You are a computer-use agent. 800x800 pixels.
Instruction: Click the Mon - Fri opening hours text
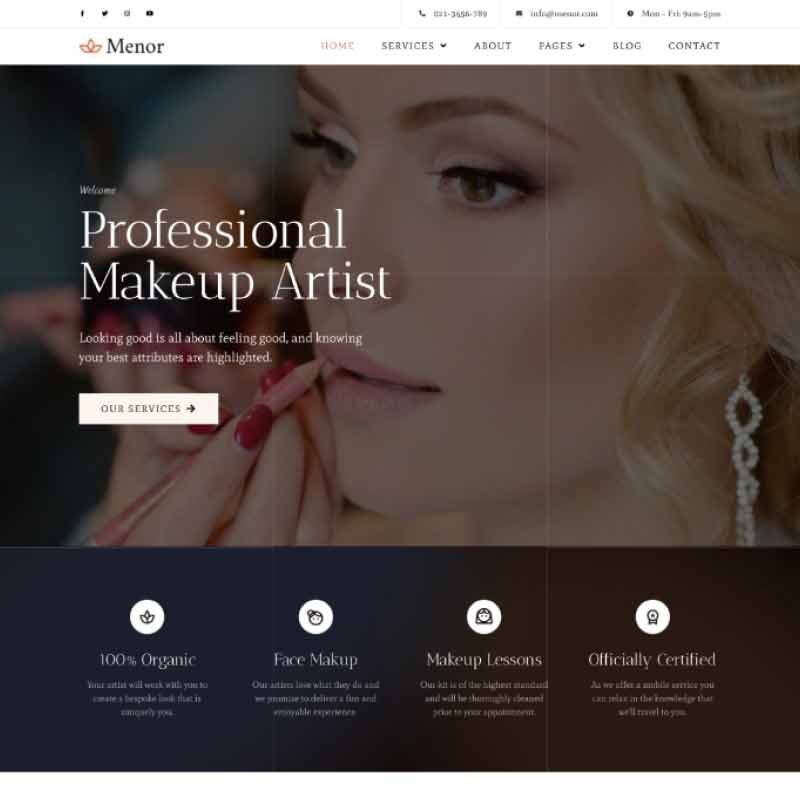[681, 13]
